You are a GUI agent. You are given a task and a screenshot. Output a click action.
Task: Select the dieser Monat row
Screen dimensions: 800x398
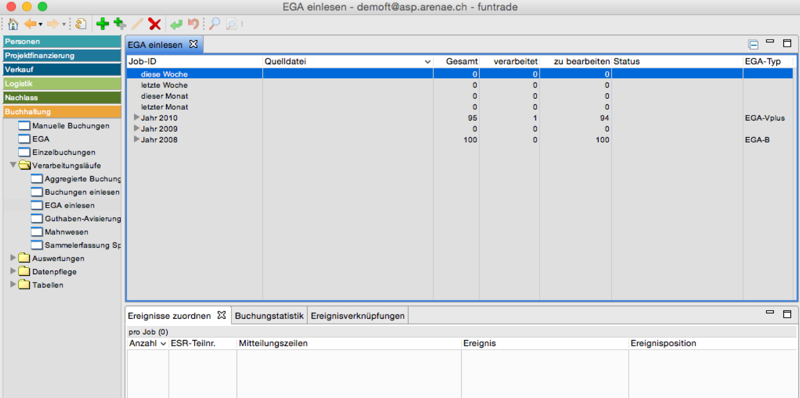(x=460, y=96)
